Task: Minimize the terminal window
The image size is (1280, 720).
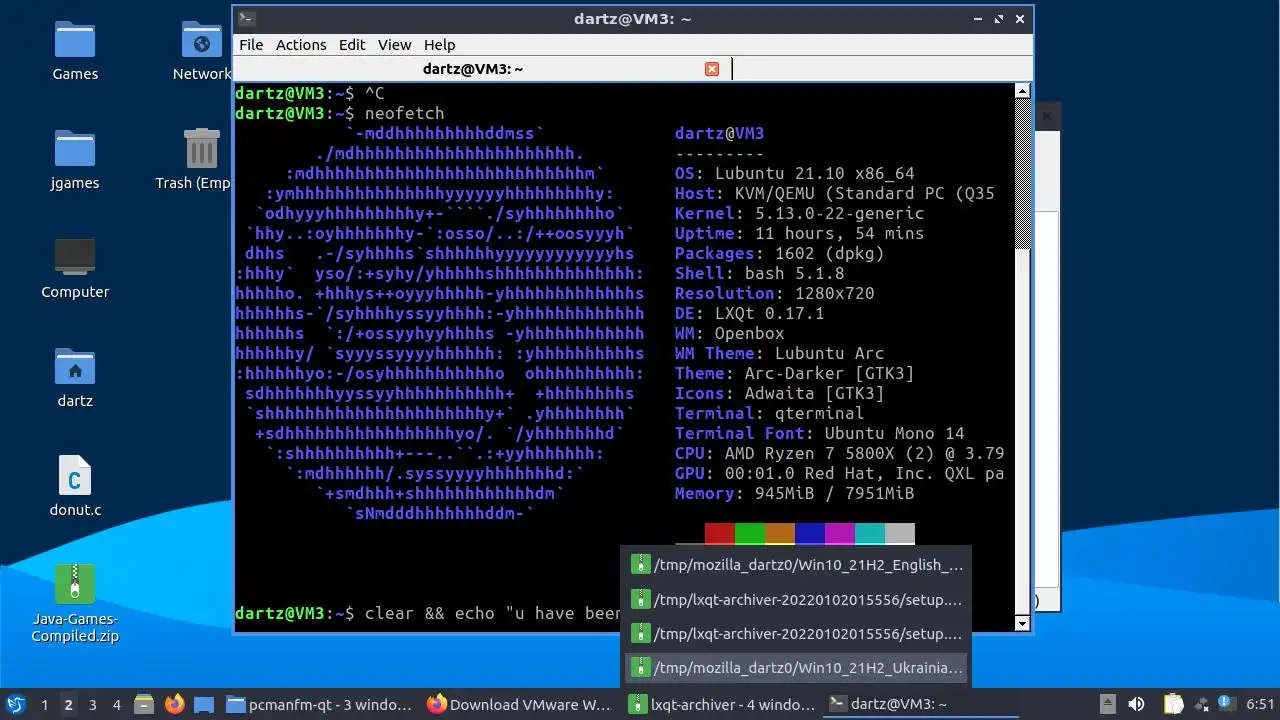Action: (978, 19)
